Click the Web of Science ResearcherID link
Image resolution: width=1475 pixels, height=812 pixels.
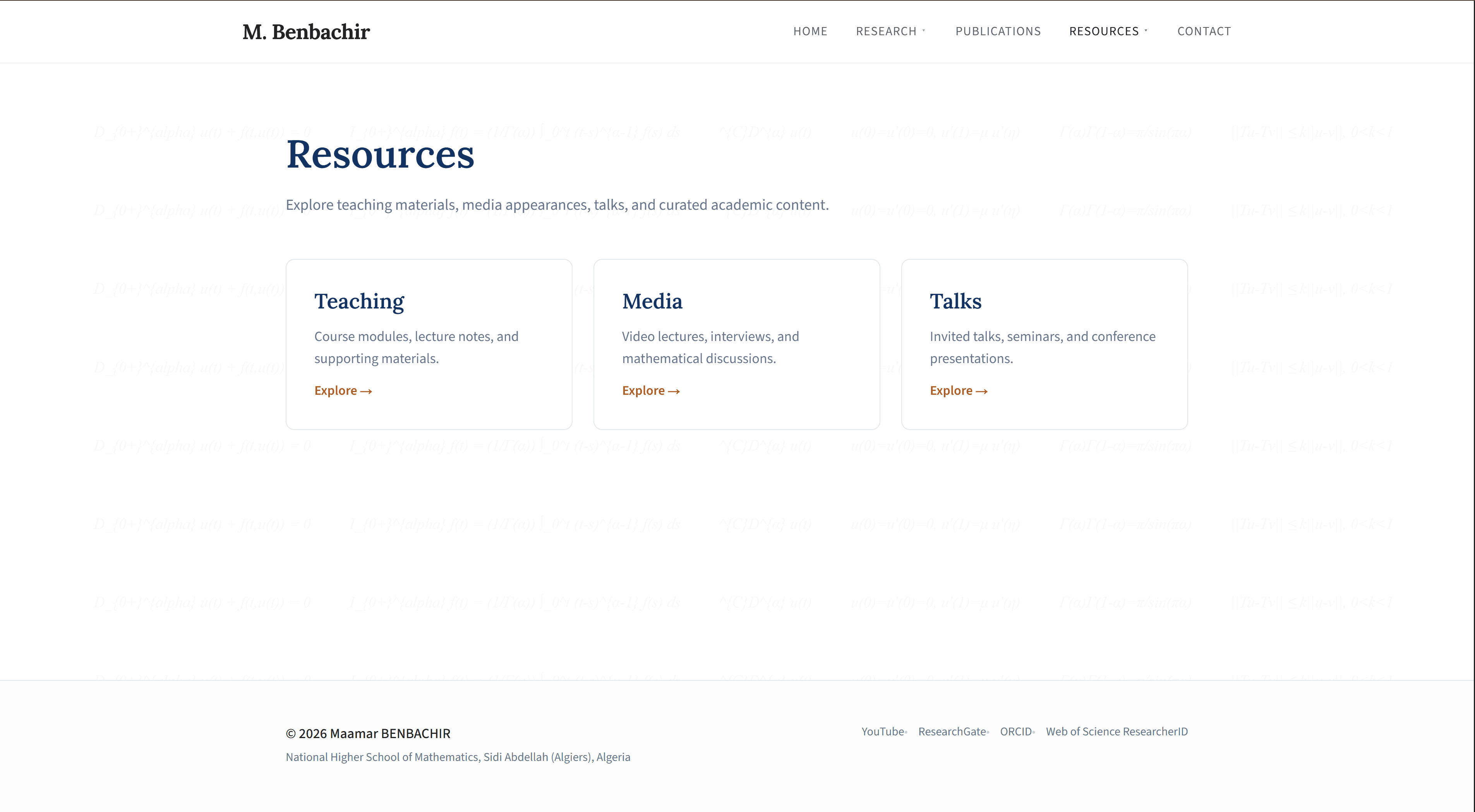tap(1117, 731)
